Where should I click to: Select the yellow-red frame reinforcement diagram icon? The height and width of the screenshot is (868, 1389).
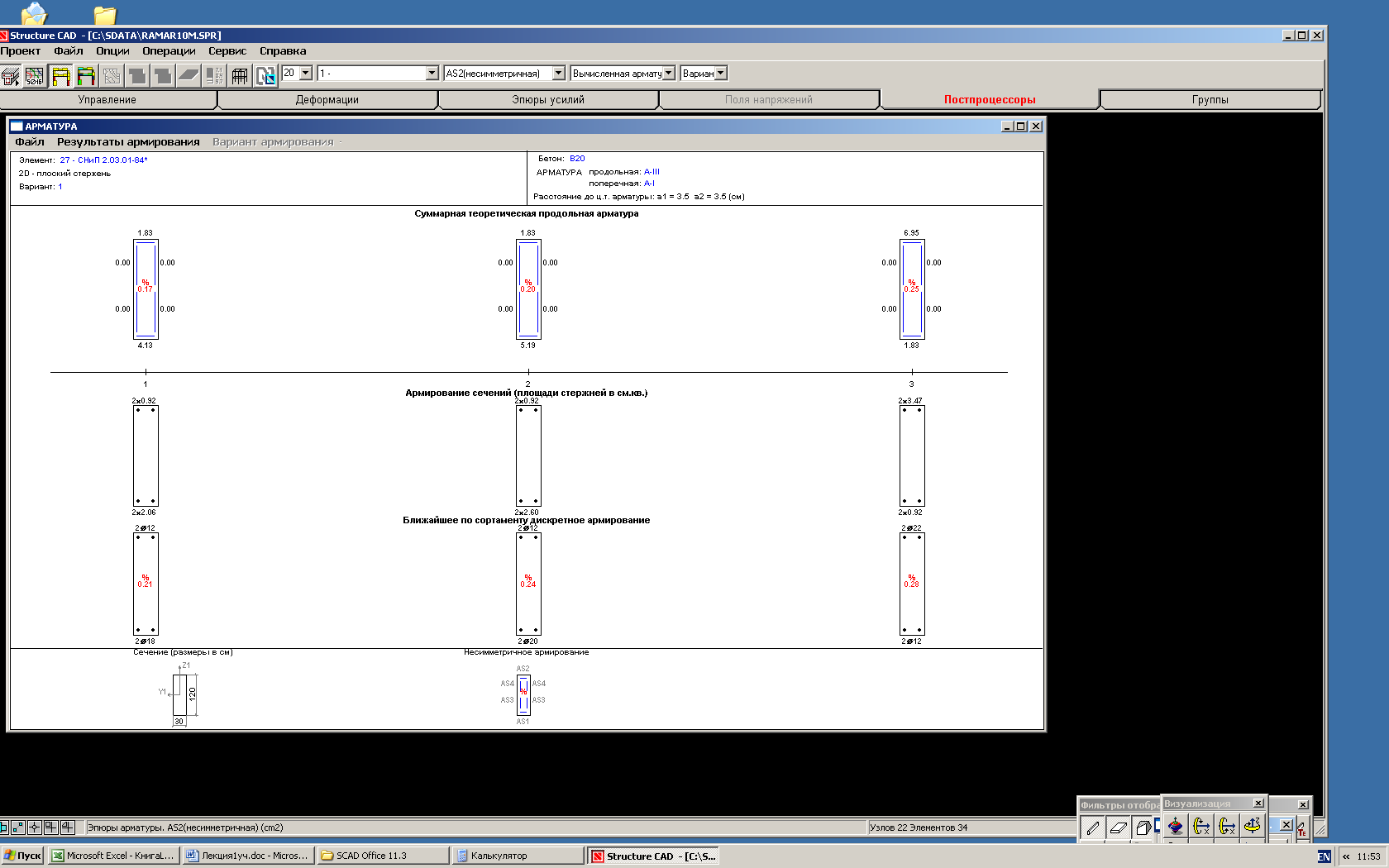click(60, 76)
